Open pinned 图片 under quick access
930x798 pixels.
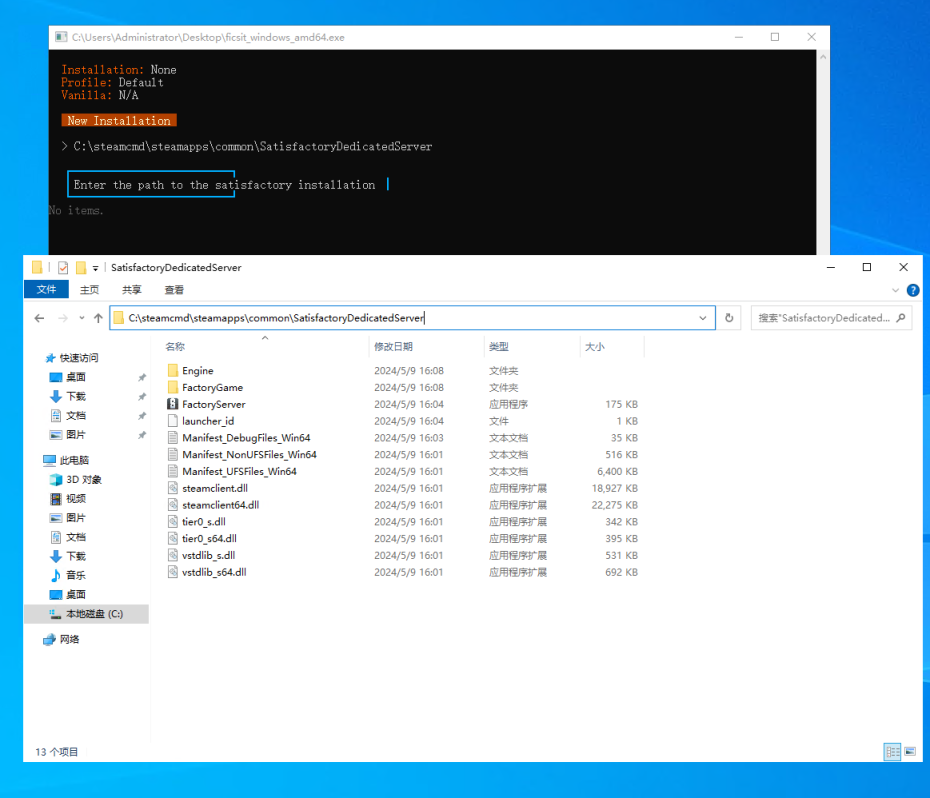75,435
